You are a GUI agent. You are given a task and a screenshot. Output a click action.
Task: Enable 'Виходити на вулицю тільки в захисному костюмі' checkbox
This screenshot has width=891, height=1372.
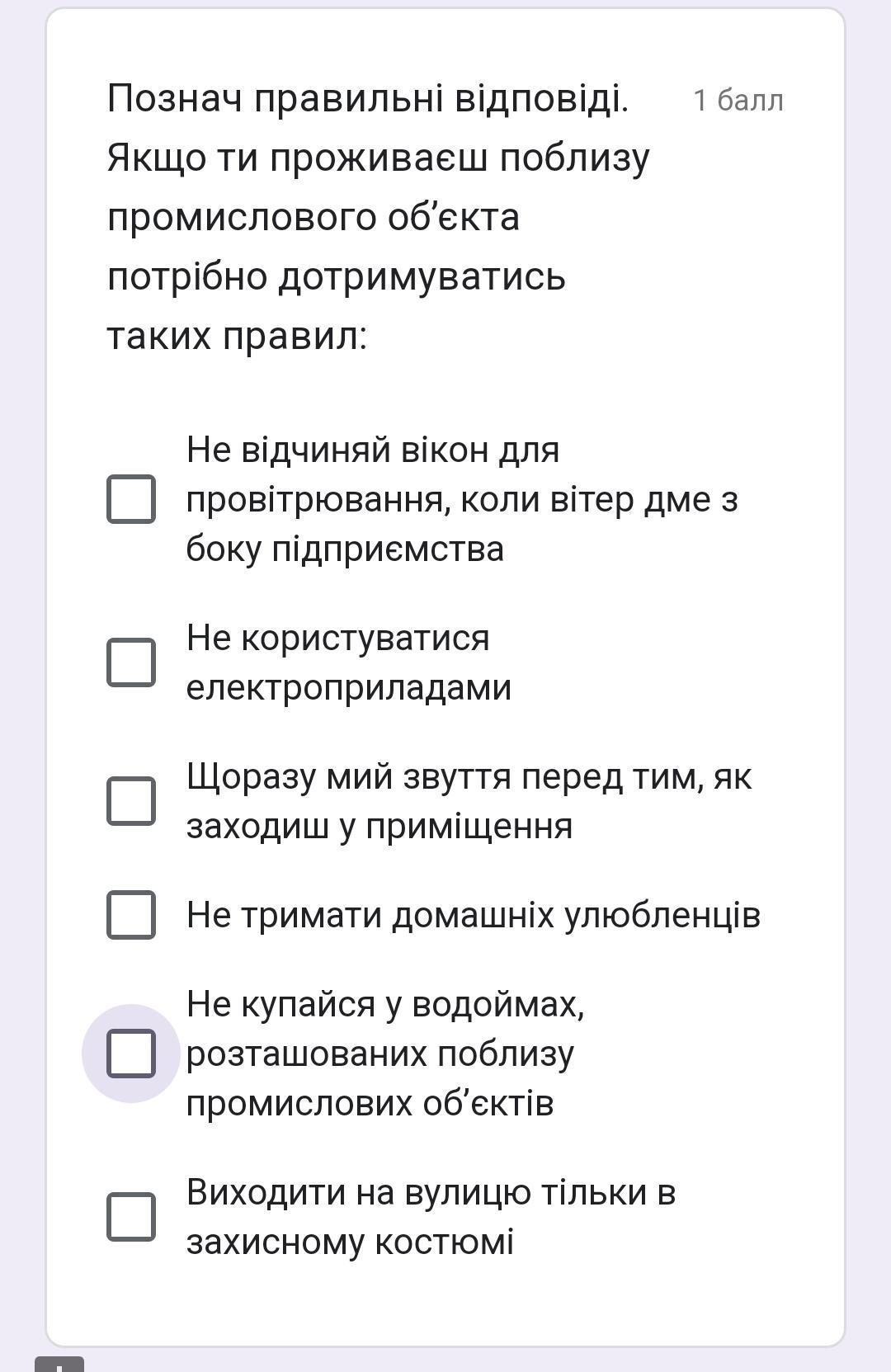pos(131,1216)
